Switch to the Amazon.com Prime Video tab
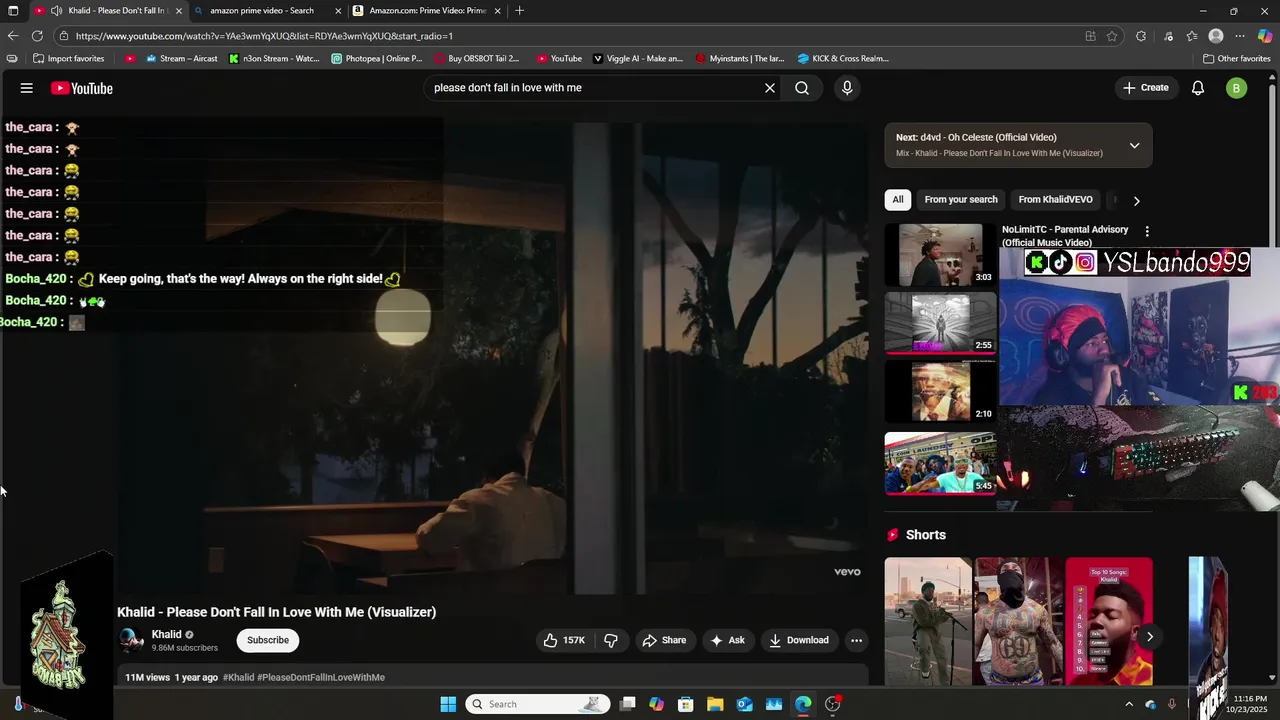 (428, 11)
